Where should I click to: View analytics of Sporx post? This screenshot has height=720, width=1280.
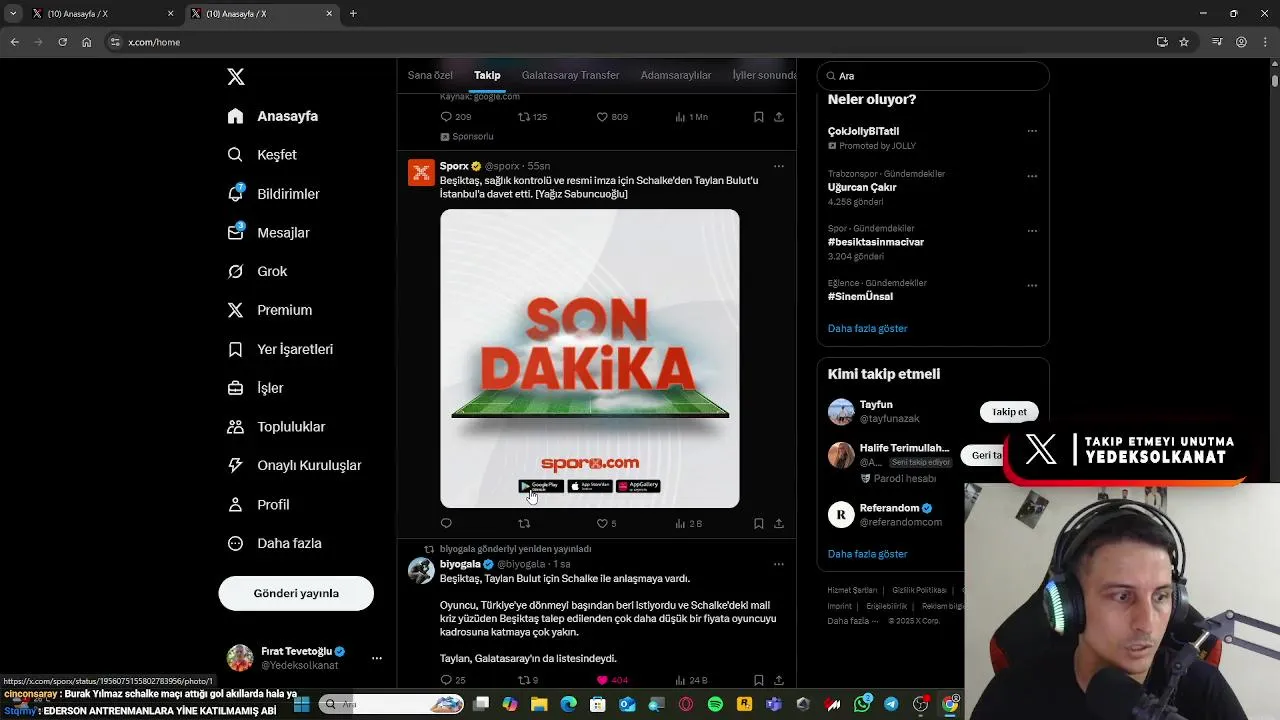(x=688, y=523)
